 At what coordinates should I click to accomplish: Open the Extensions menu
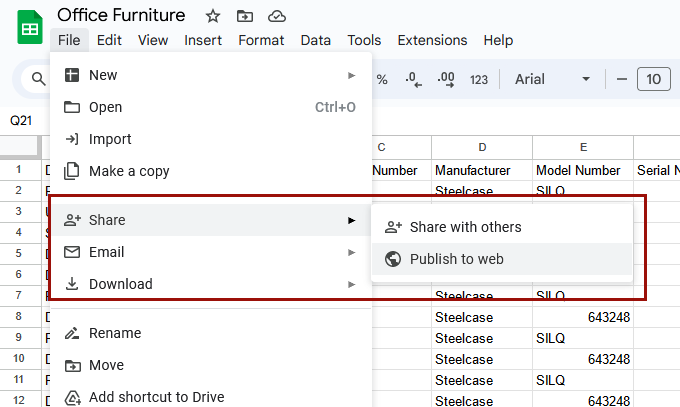click(x=432, y=40)
